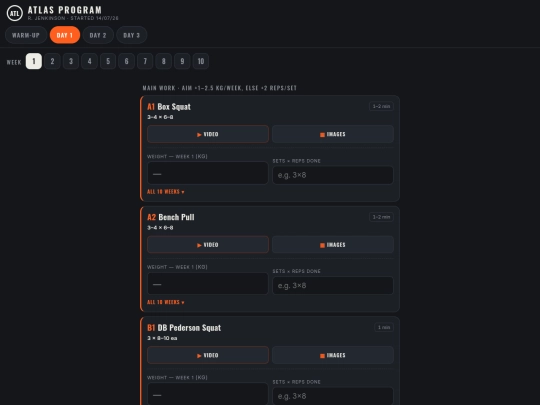Expand All 10 Weeks under Bench Pull

click(166, 302)
